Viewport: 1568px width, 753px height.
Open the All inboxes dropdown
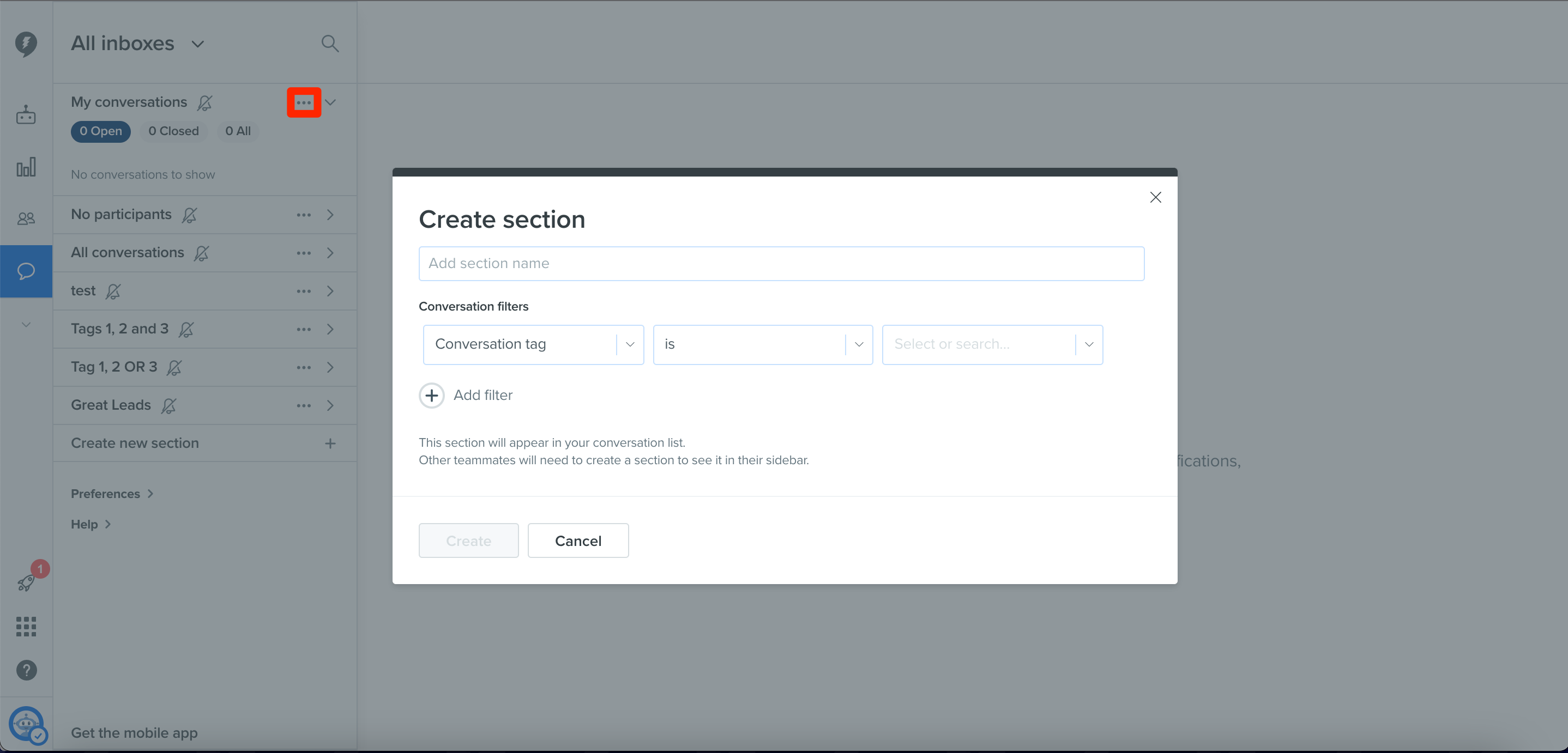(137, 43)
